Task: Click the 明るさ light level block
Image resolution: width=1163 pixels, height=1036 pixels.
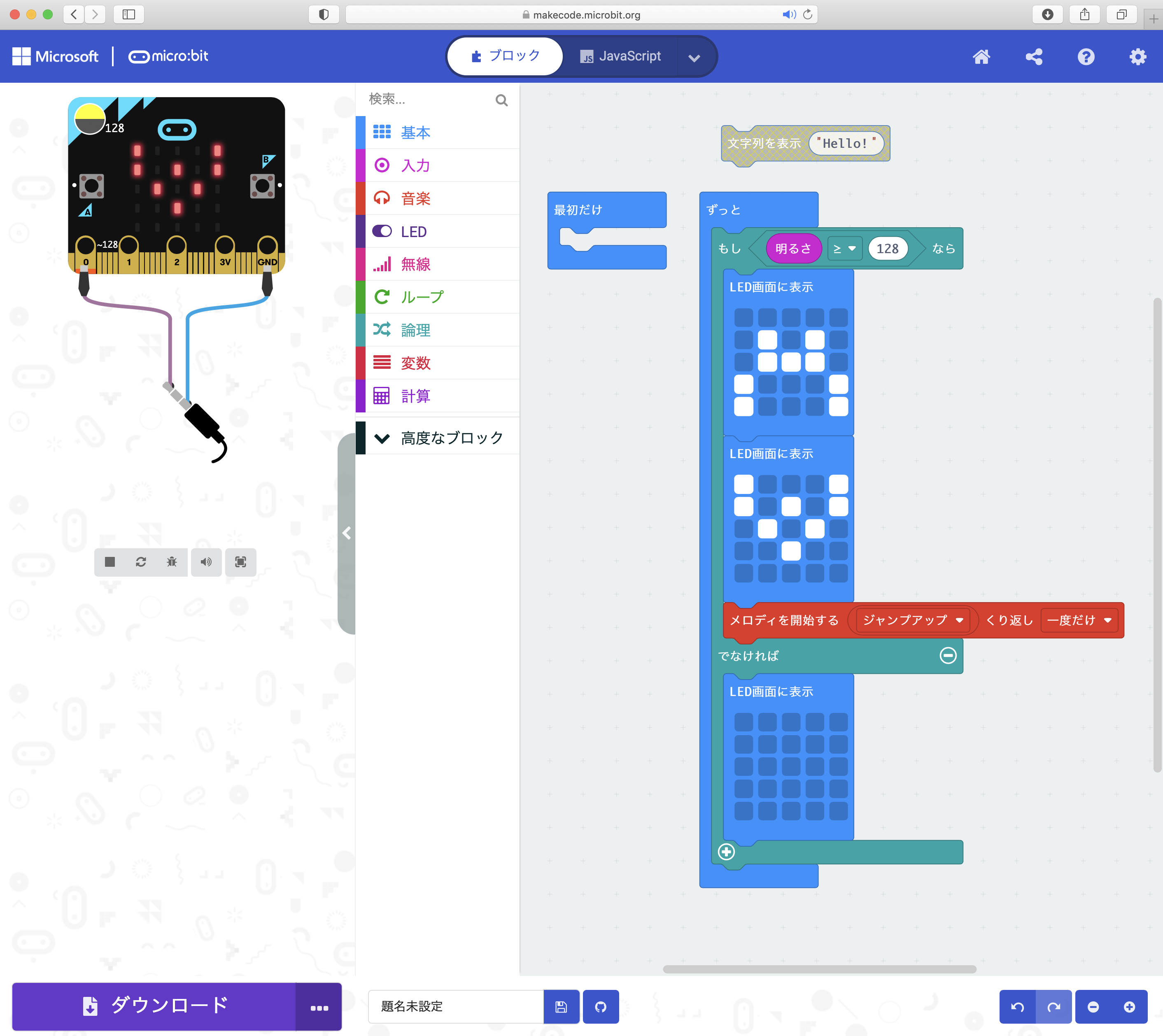Action: 793,249
